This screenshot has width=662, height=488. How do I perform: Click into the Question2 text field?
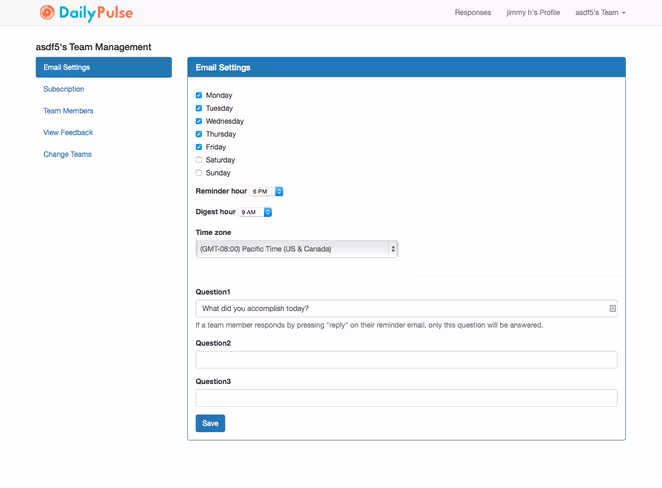[x=406, y=360]
